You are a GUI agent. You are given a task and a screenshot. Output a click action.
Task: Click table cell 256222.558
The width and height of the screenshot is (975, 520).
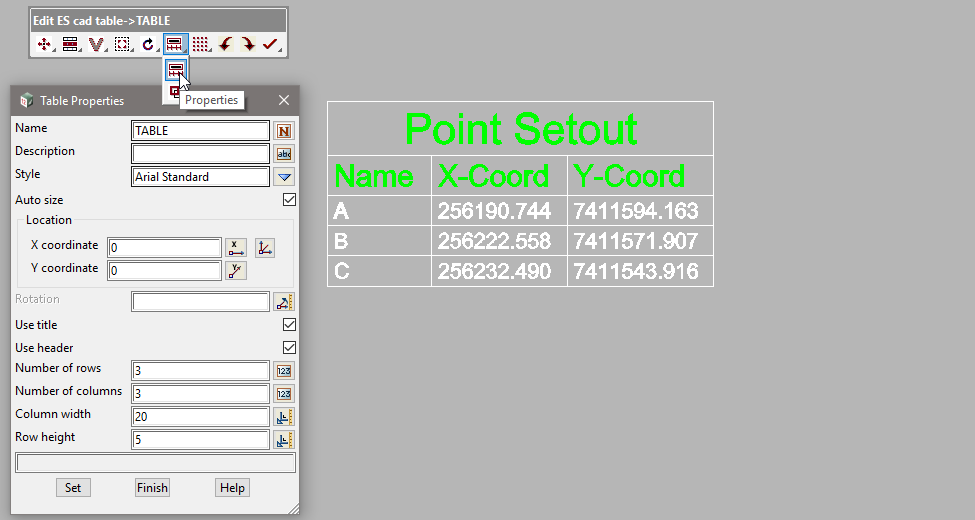[x=499, y=241]
